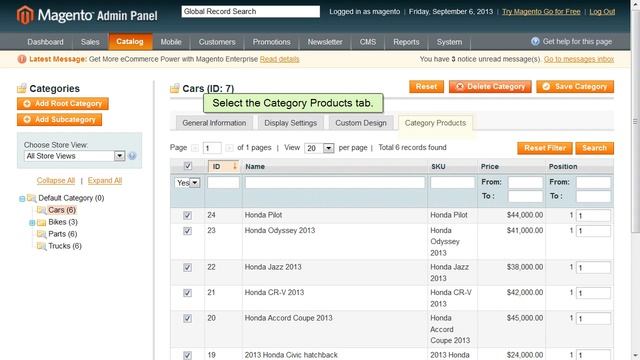Switch to Display Settings tab

[x=291, y=123]
